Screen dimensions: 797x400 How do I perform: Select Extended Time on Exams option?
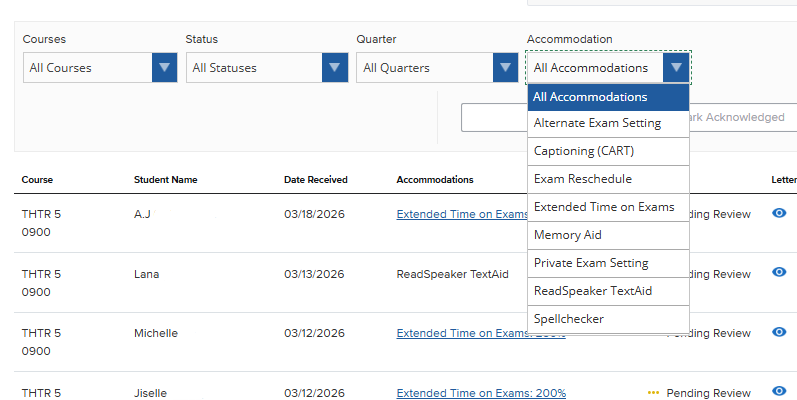click(x=608, y=207)
